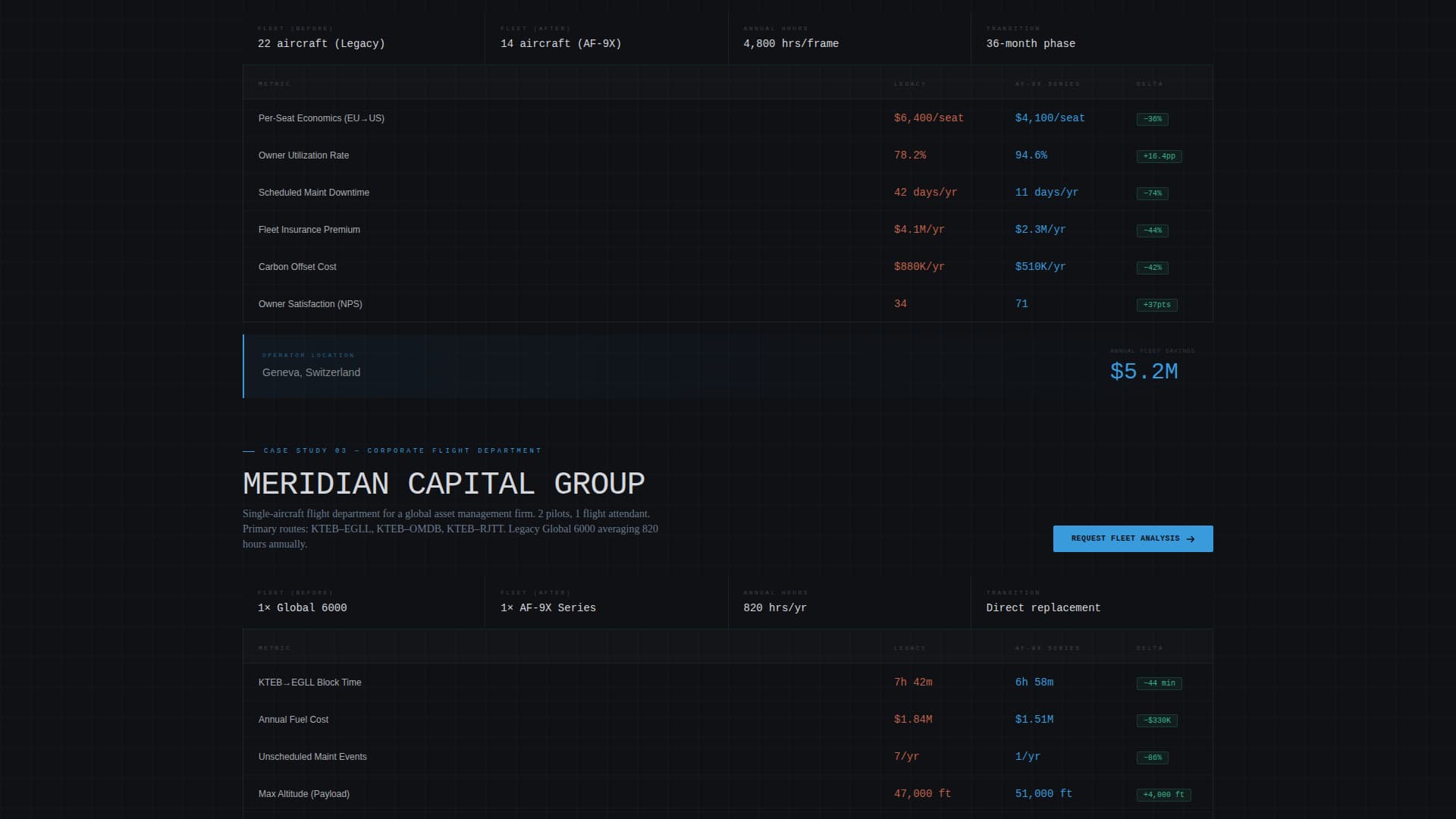The width and height of the screenshot is (1456, 819).
Task: Select the −36% delta badge for Per-Seat Economics
Action: (x=1151, y=119)
